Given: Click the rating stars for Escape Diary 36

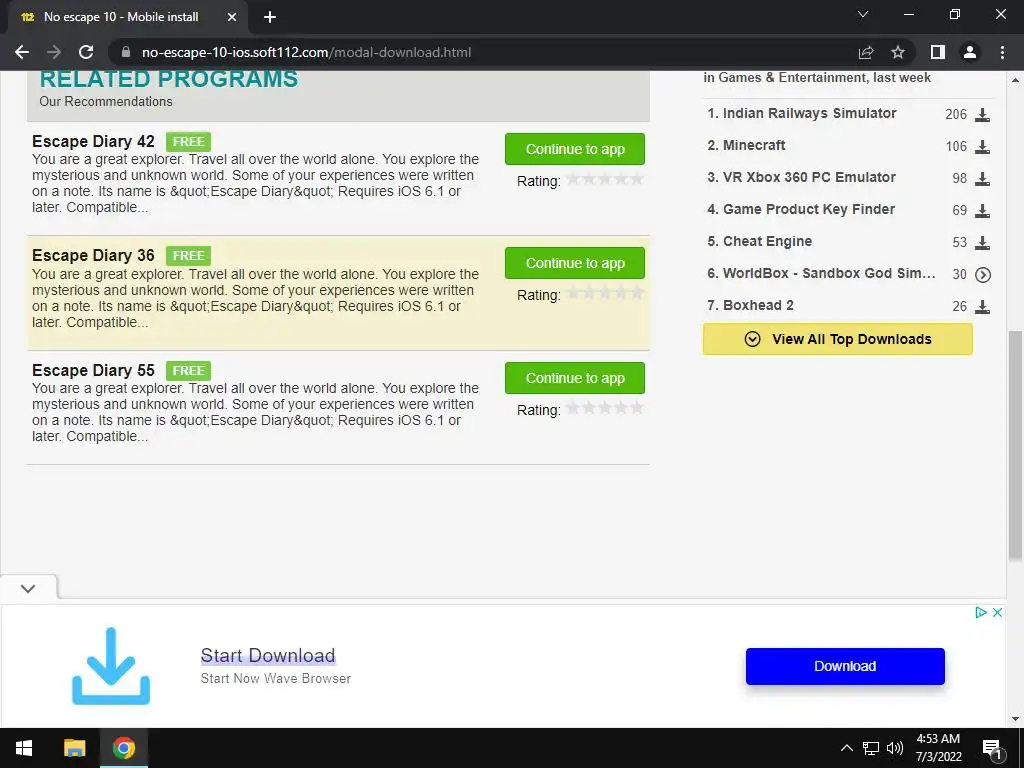Looking at the screenshot, I should tap(605, 293).
